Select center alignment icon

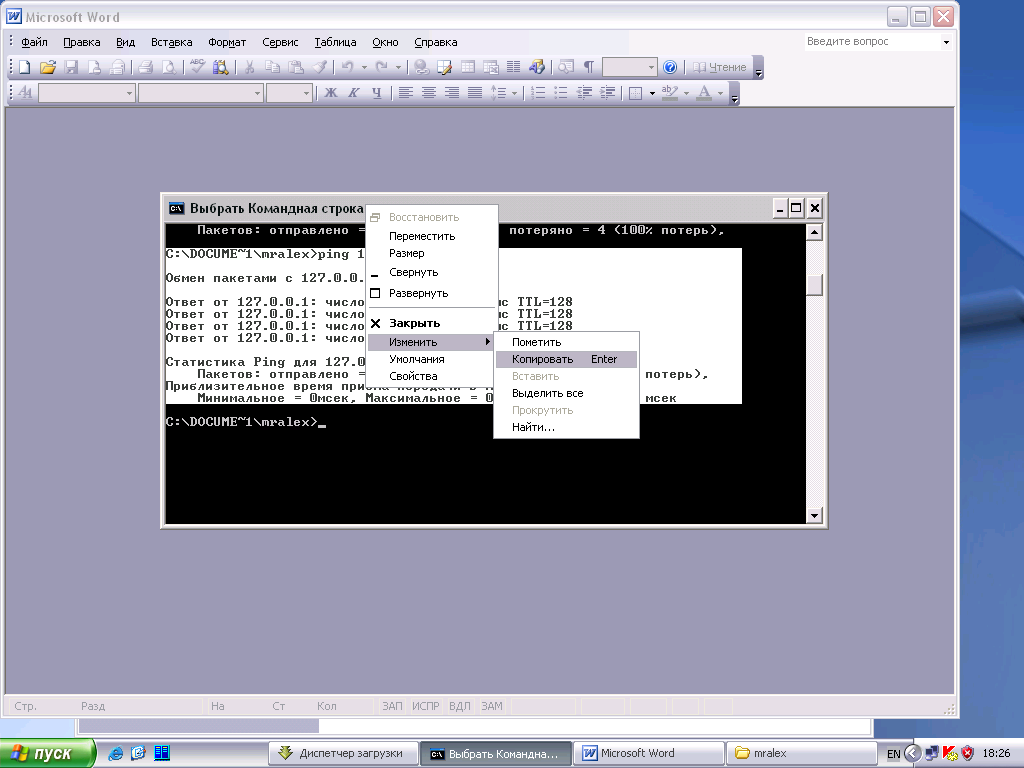click(429, 93)
